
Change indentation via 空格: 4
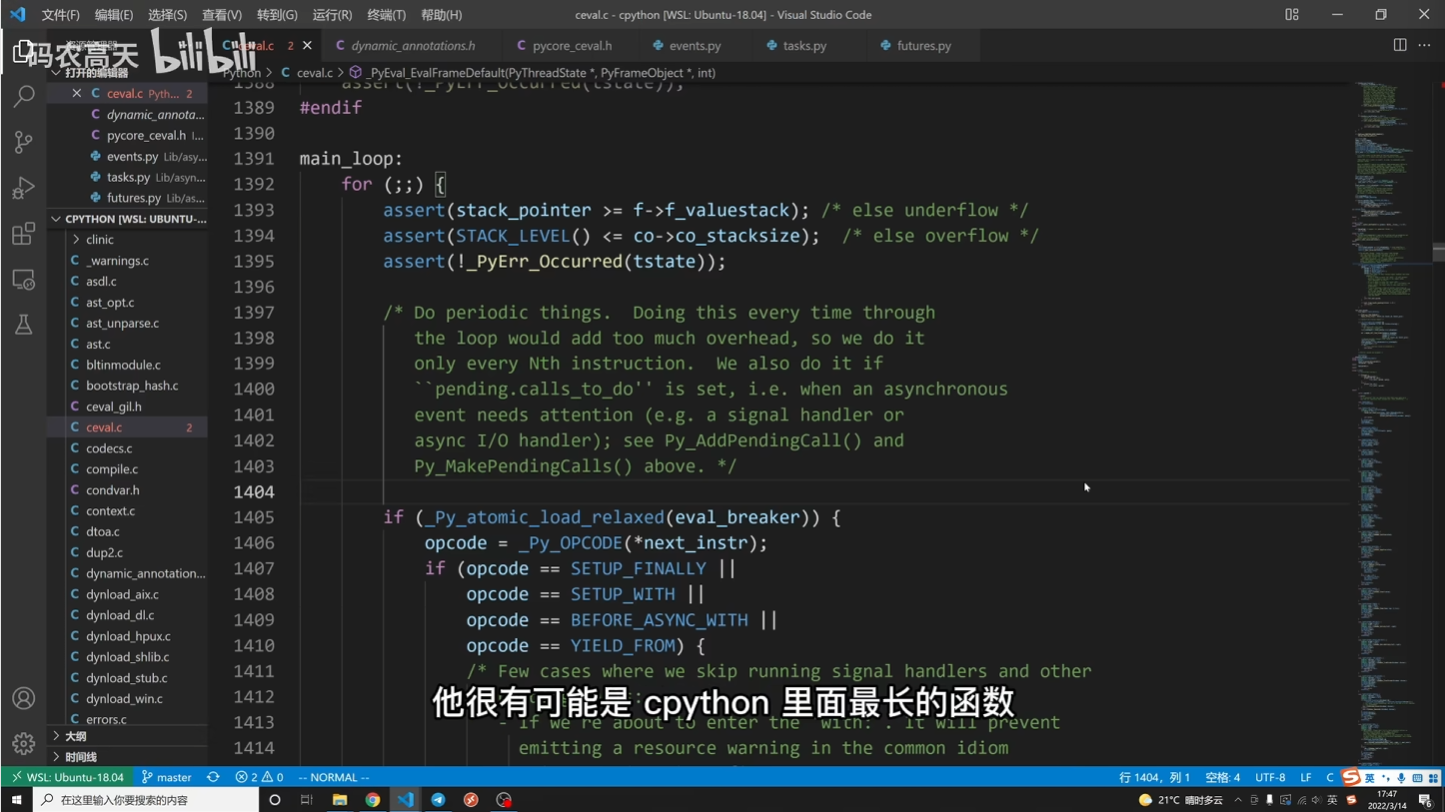[x=1222, y=777]
